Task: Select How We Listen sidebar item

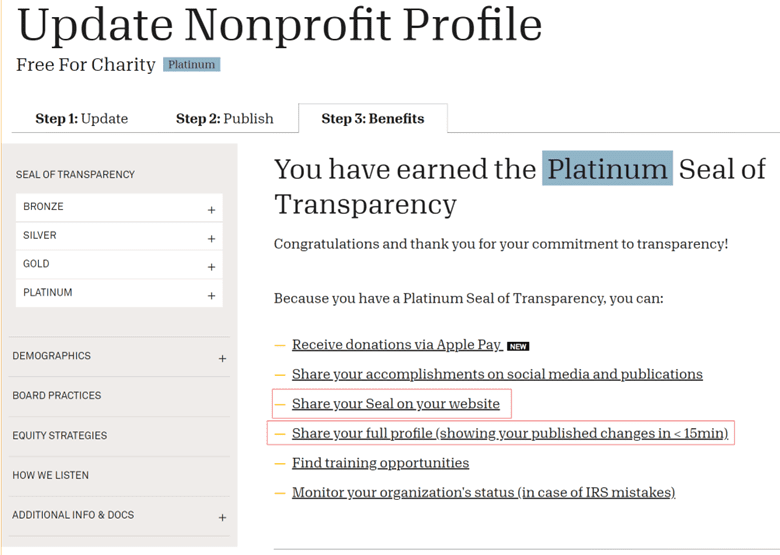Action: [51, 476]
